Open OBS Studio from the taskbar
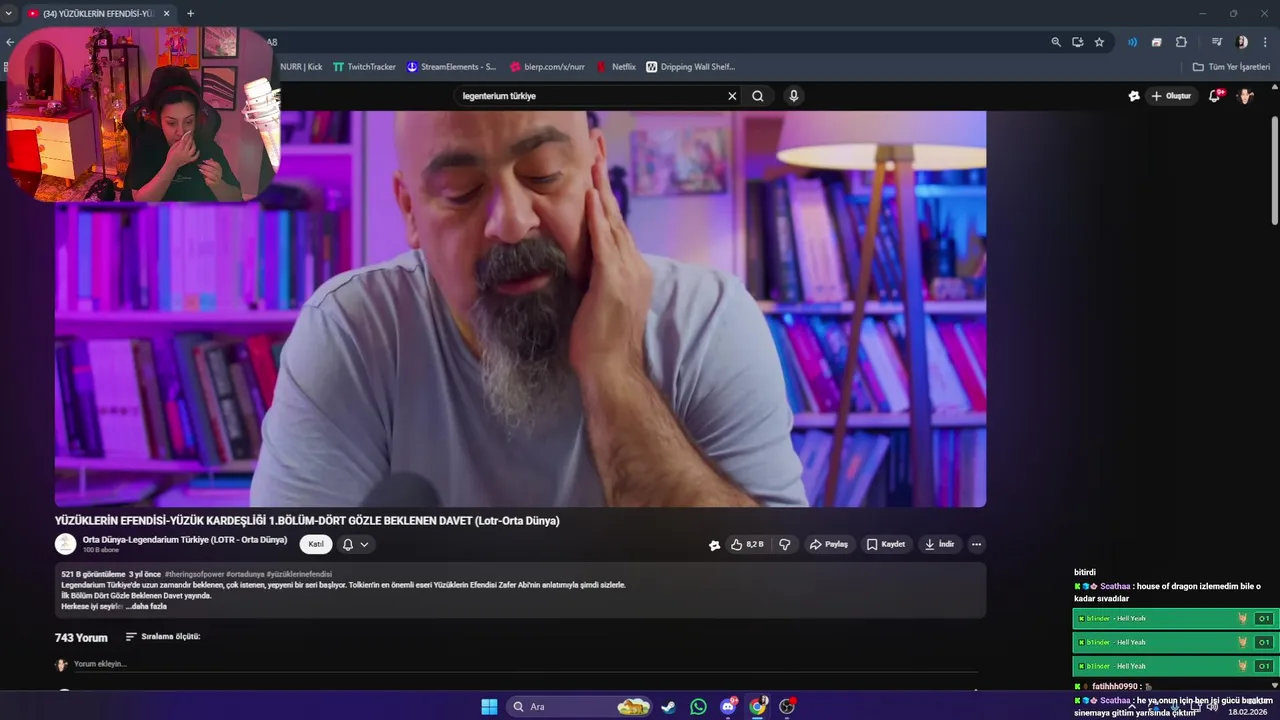The image size is (1280, 720). point(788,707)
